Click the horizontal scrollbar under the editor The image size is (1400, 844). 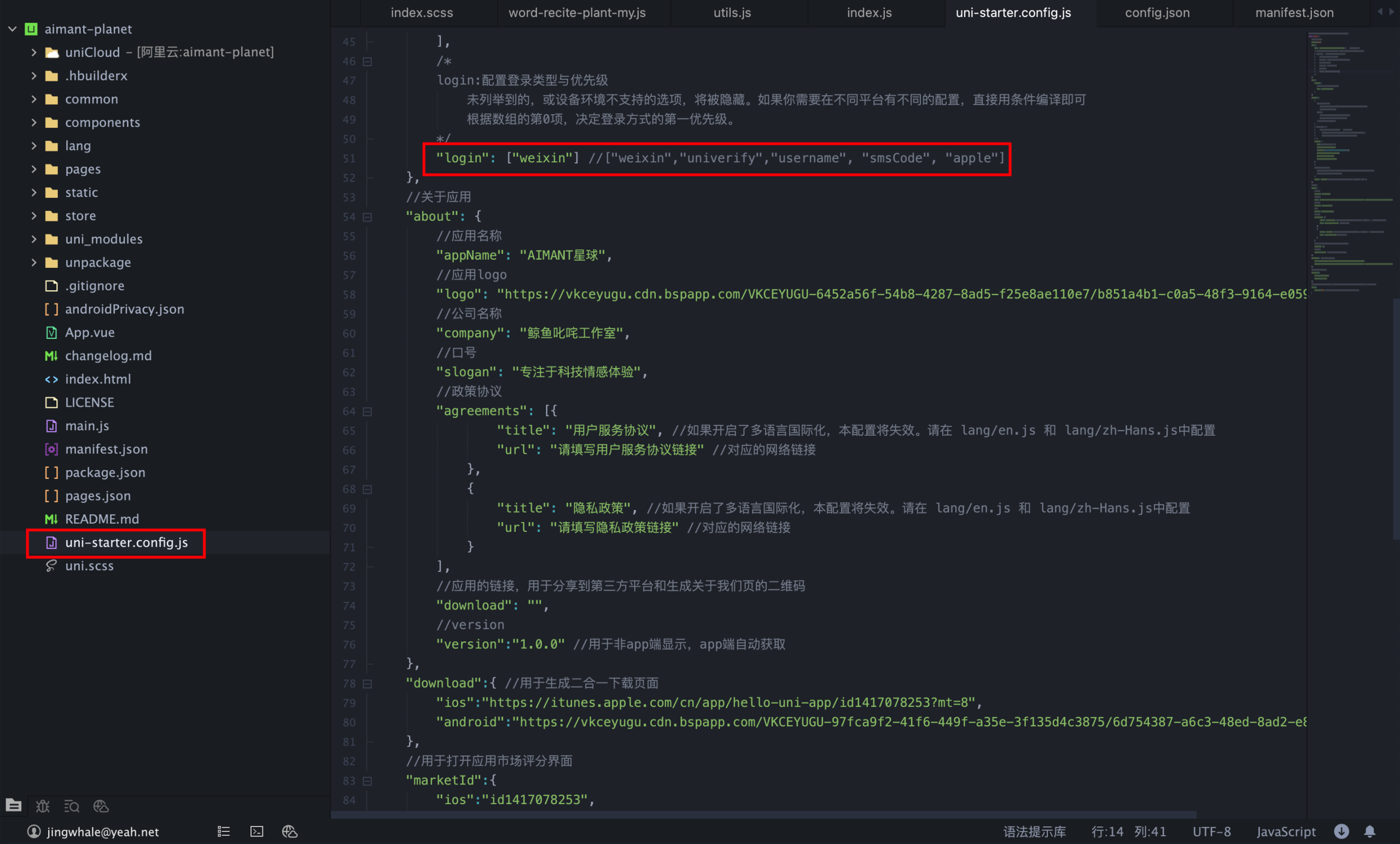point(763,814)
